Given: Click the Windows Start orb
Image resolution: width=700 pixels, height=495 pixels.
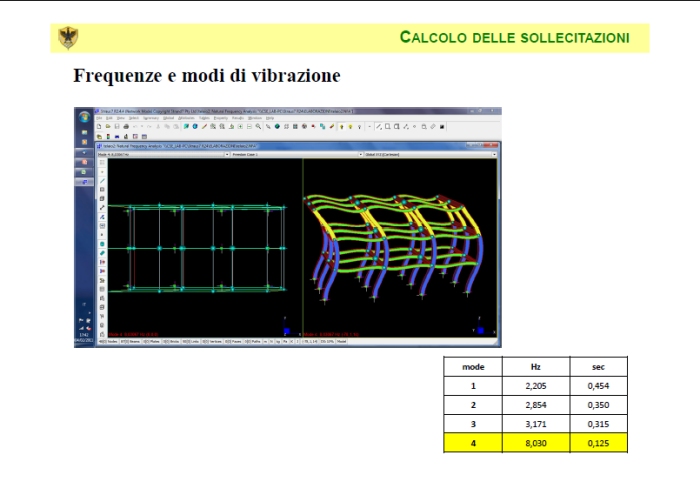Looking at the screenshot, I should pyautogui.click(x=83, y=117).
